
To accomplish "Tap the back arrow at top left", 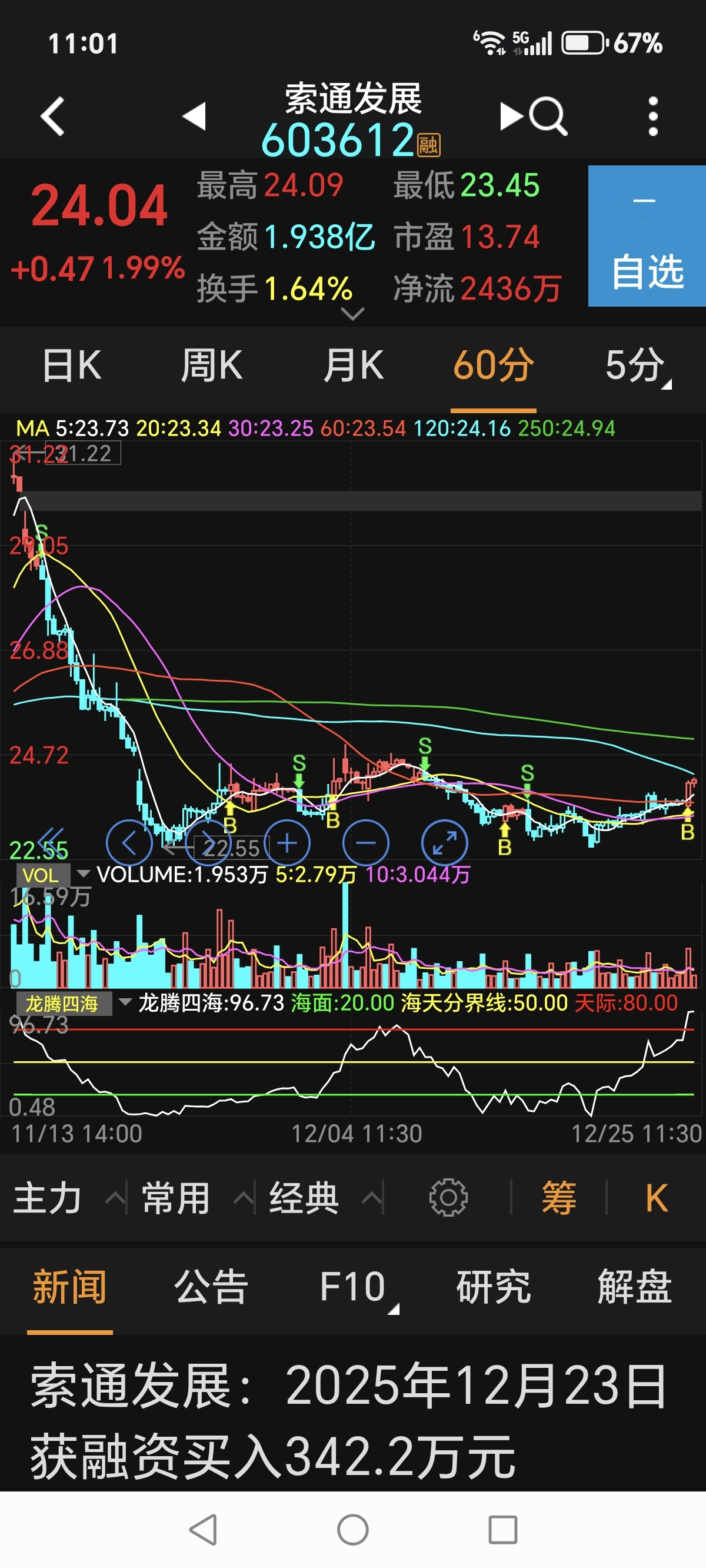I will tap(52, 115).
